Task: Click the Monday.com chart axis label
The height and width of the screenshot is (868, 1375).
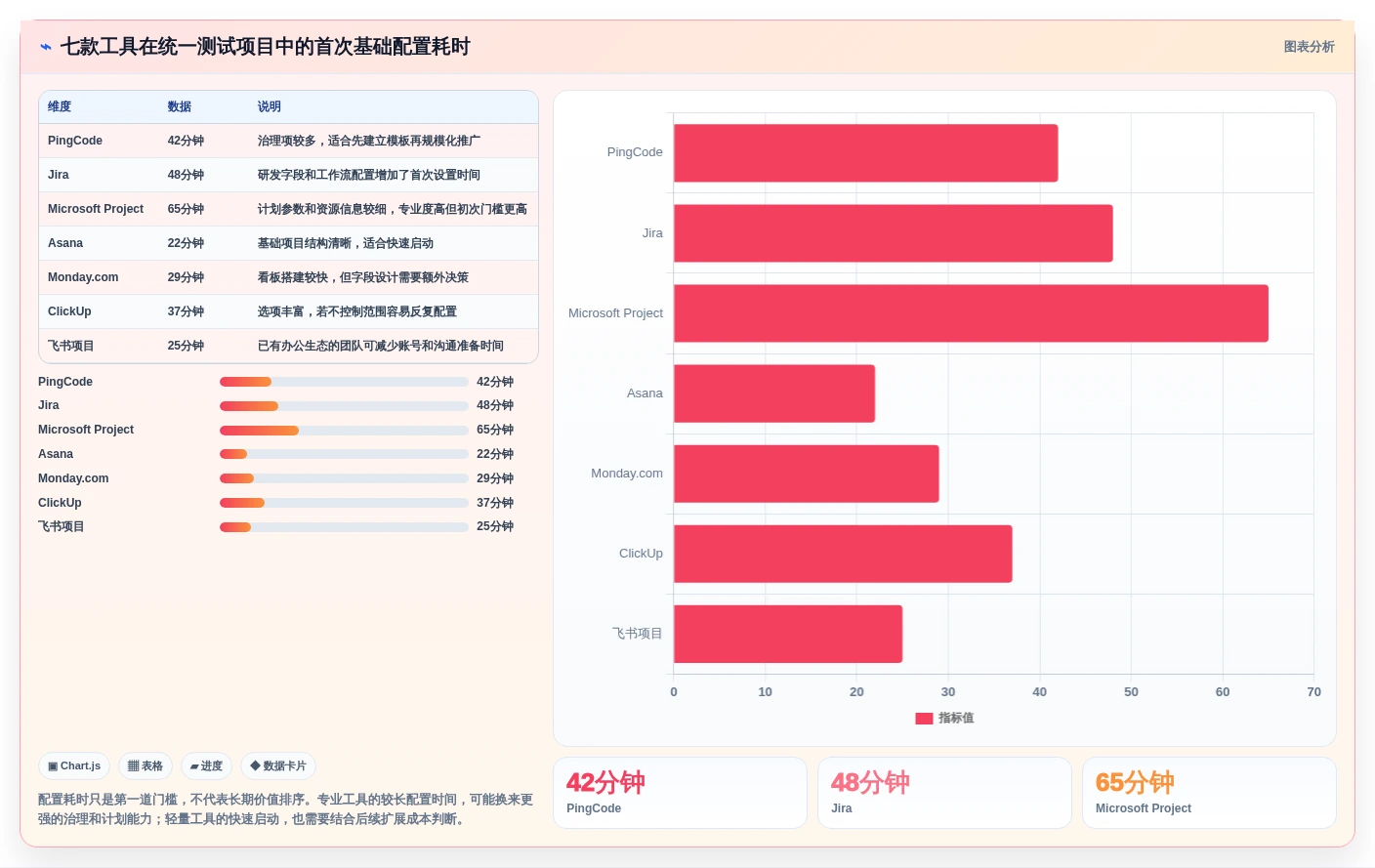Action: coord(627,474)
